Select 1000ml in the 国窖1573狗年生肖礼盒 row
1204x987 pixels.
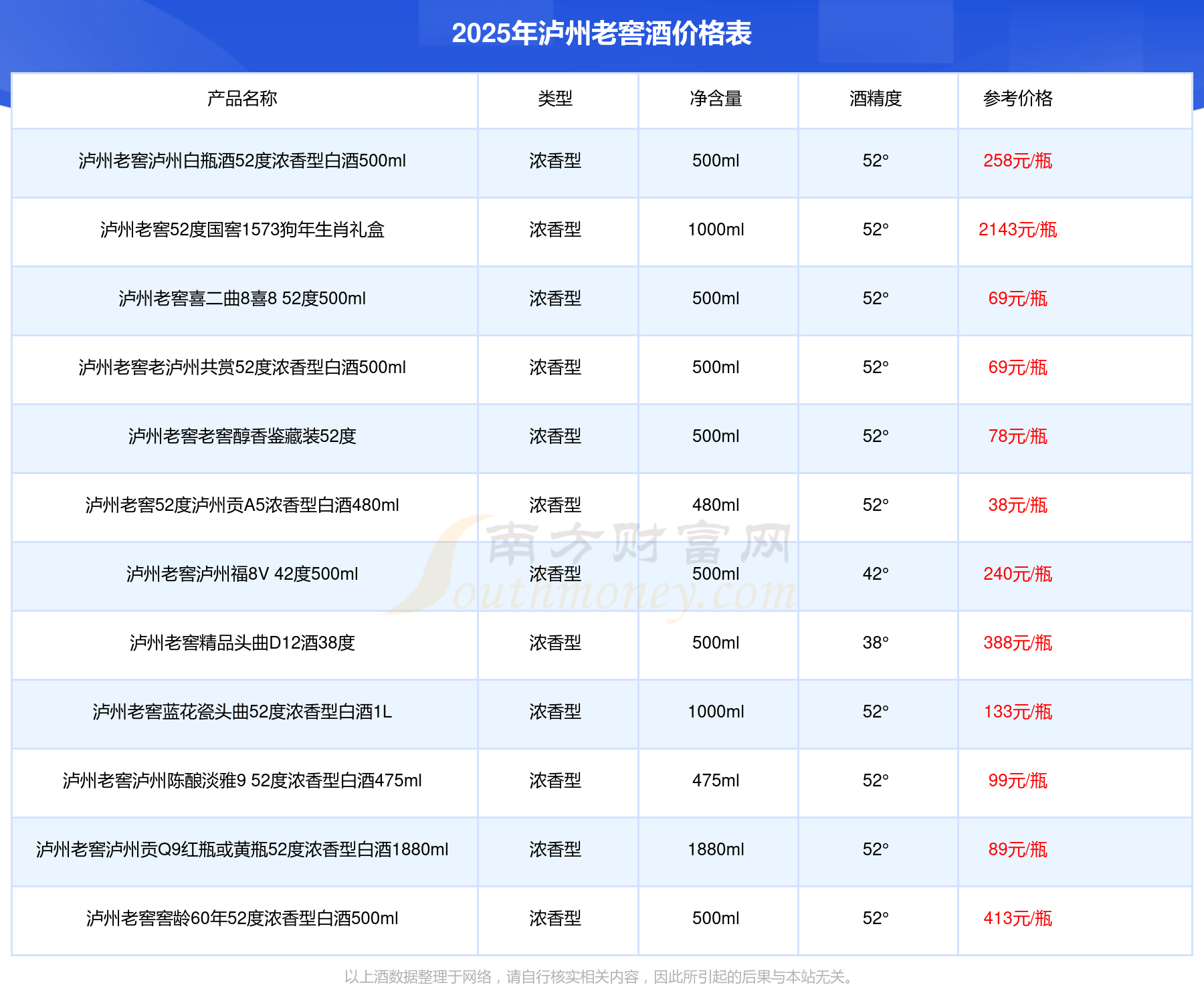pyautogui.click(x=716, y=230)
